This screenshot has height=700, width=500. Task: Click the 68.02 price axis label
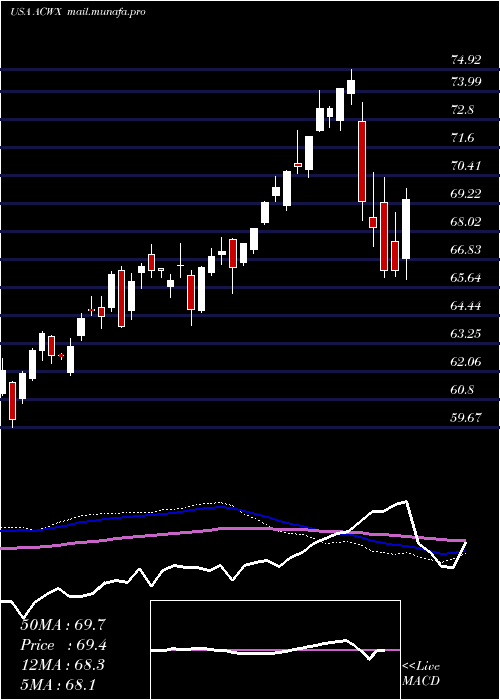[x=466, y=222]
